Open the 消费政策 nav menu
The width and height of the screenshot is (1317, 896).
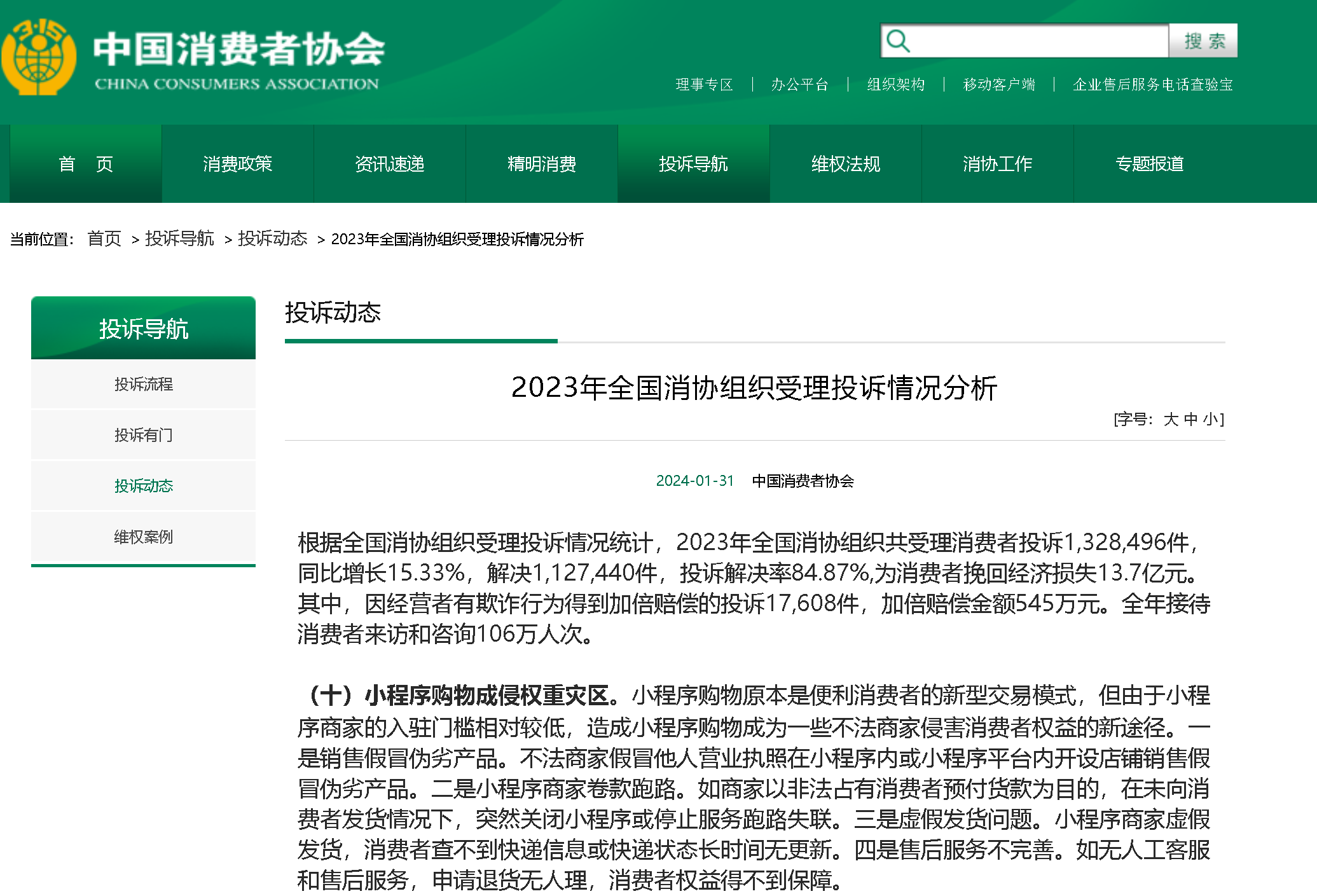[237, 164]
